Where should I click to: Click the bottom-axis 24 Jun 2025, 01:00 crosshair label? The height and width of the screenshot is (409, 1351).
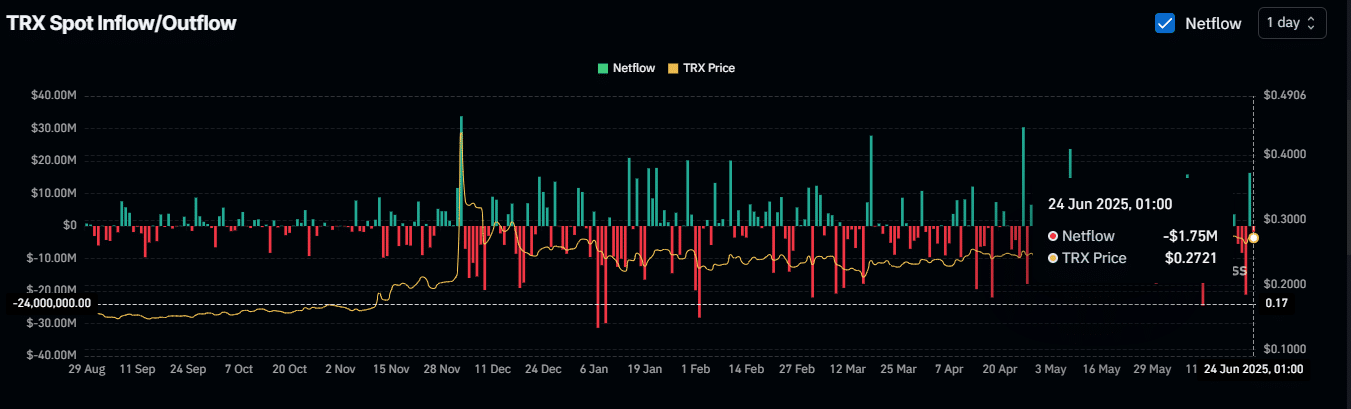coord(1253,369)
